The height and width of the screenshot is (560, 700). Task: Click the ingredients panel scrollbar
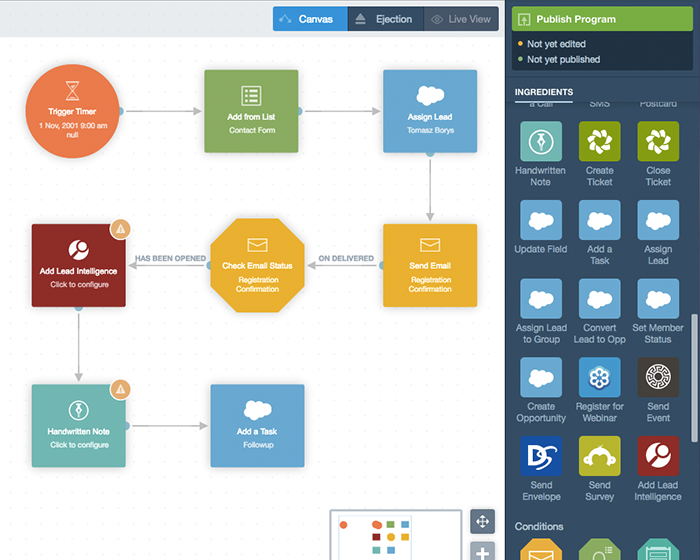click(694, 378)
